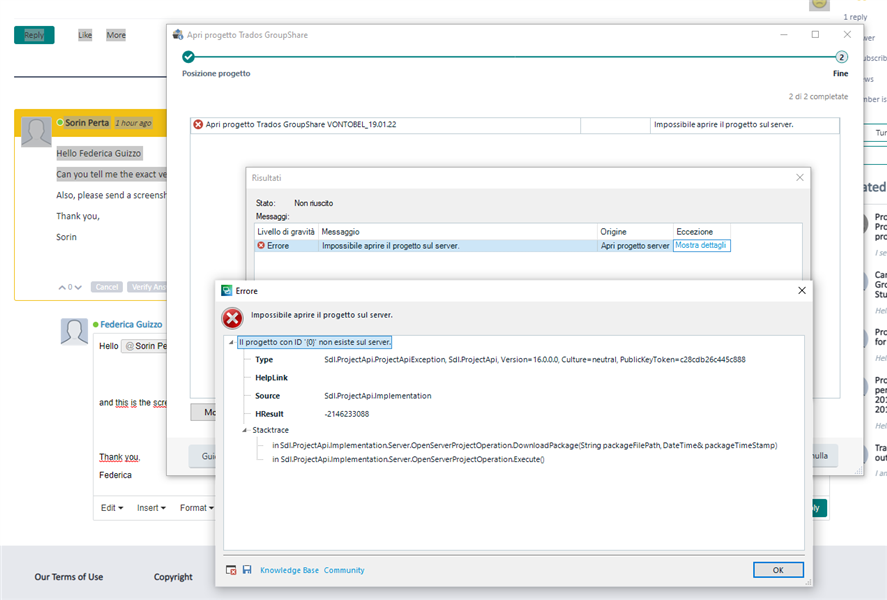Click the '1 hour ago' timestamp
Image resolution: width=887 pixels, height=600 pixels.
click(134, 123)
